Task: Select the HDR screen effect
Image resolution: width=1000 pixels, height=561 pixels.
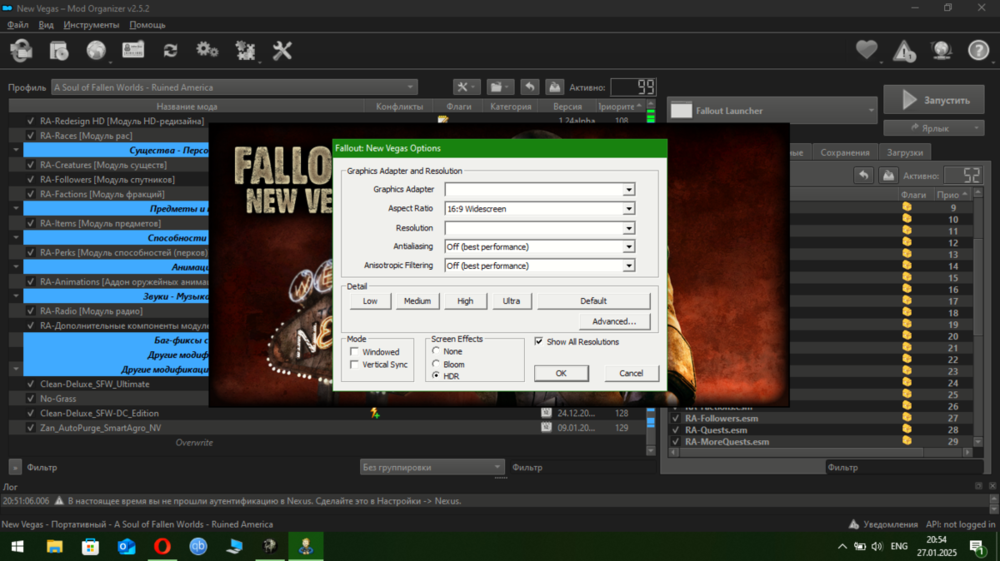Action: [436, 376]
